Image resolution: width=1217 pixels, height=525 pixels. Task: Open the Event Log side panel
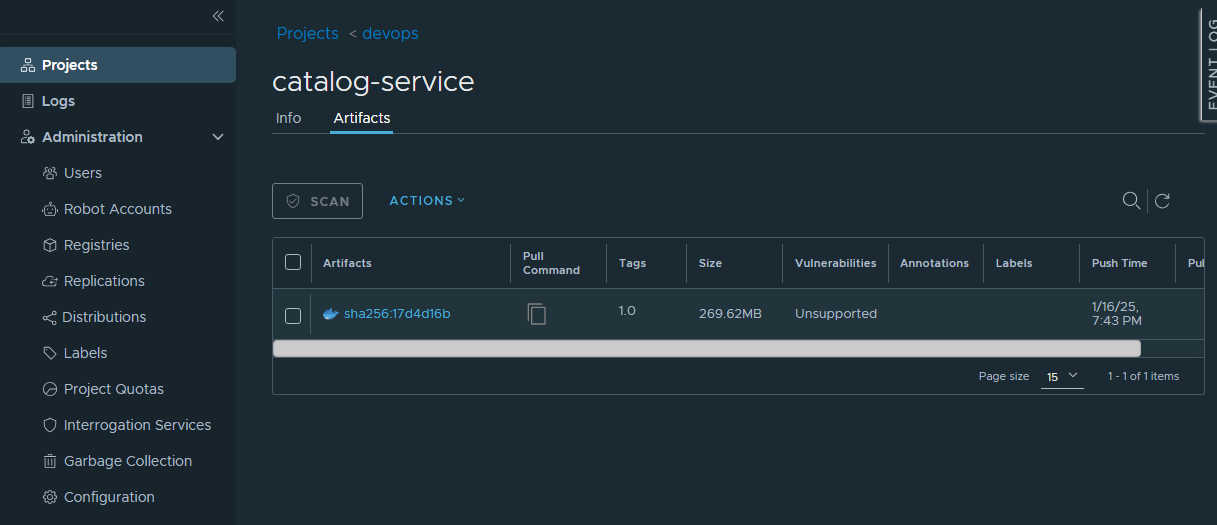coord(1209,63)
